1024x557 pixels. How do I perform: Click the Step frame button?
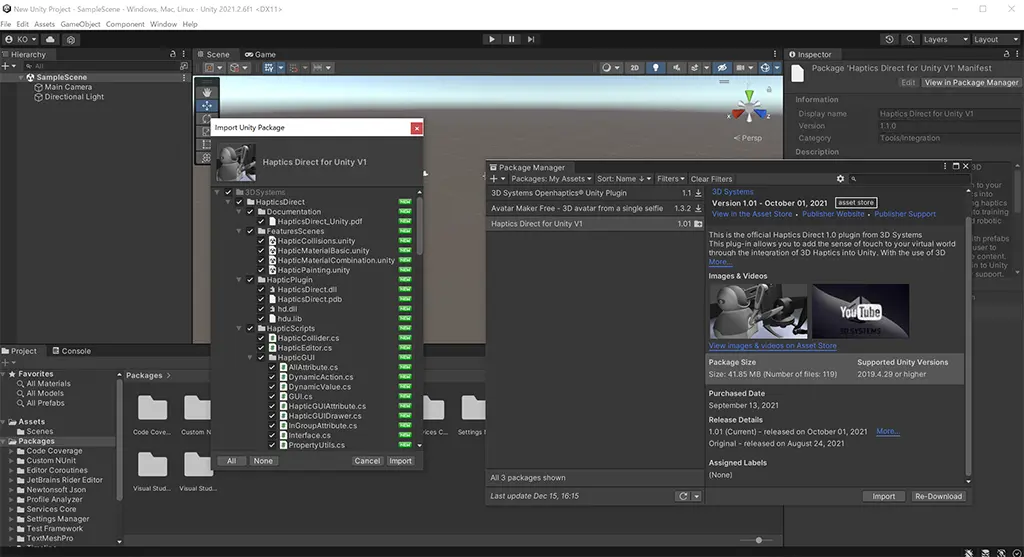pyautogui.click(x=531, y=39)
